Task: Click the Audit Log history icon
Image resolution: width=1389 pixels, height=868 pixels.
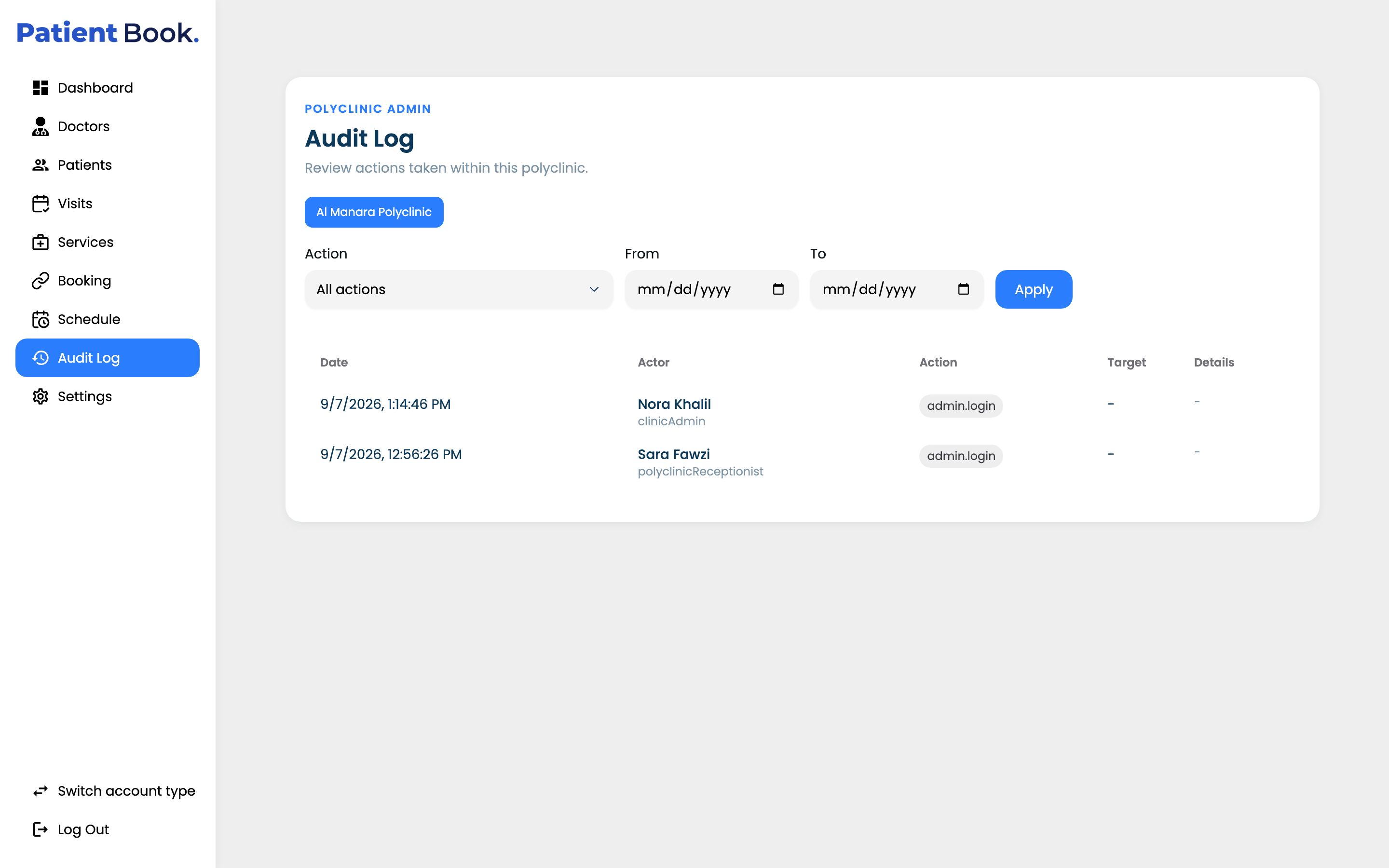Action: [40, 358]
